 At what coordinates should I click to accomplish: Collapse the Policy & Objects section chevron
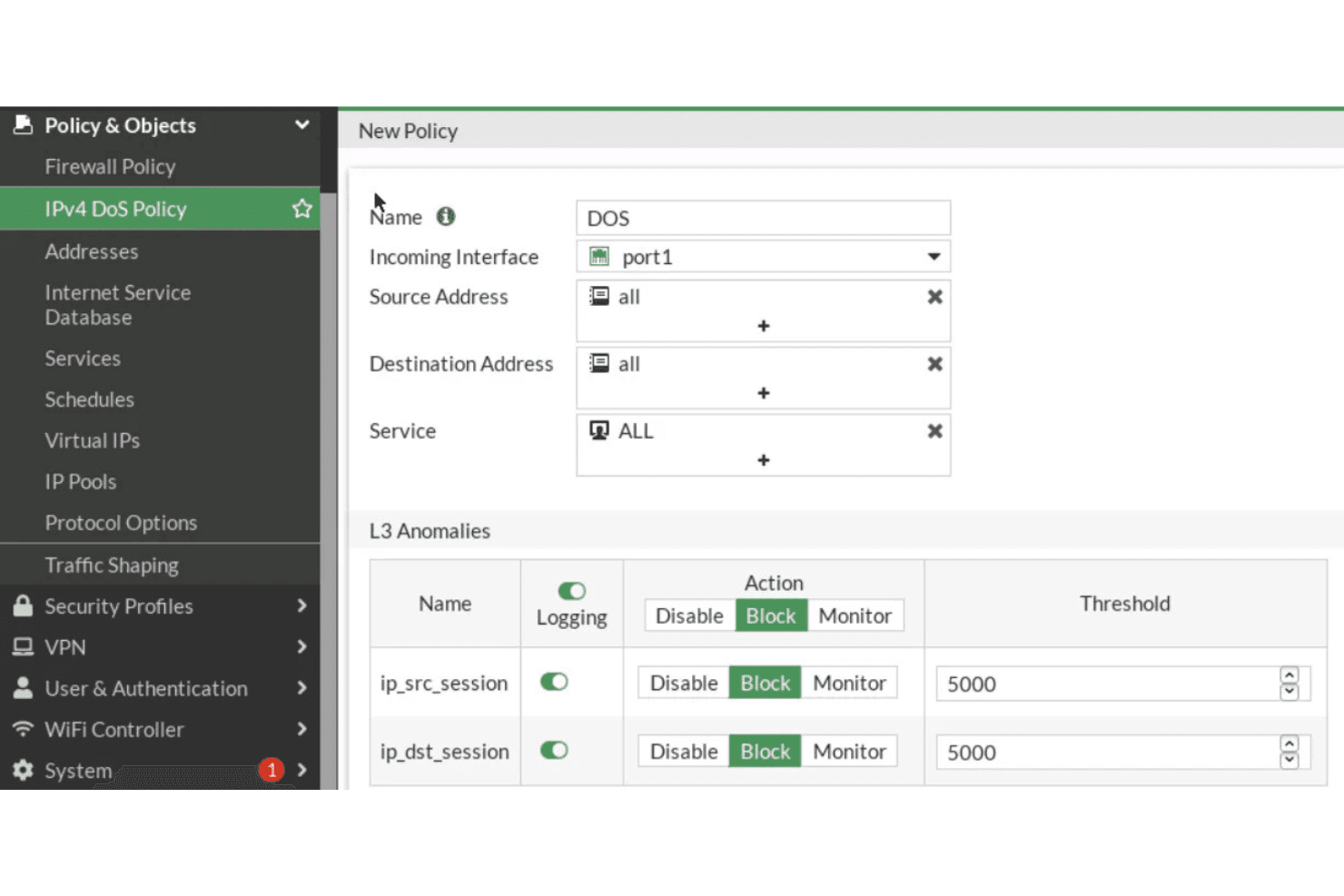(x=302, y=124)
